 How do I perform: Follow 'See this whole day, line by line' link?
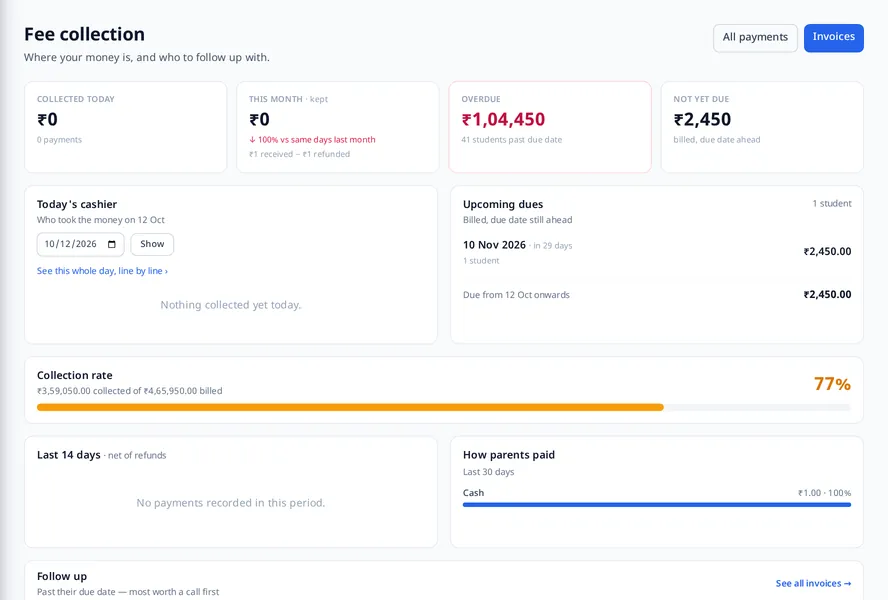tap(102, 271)
